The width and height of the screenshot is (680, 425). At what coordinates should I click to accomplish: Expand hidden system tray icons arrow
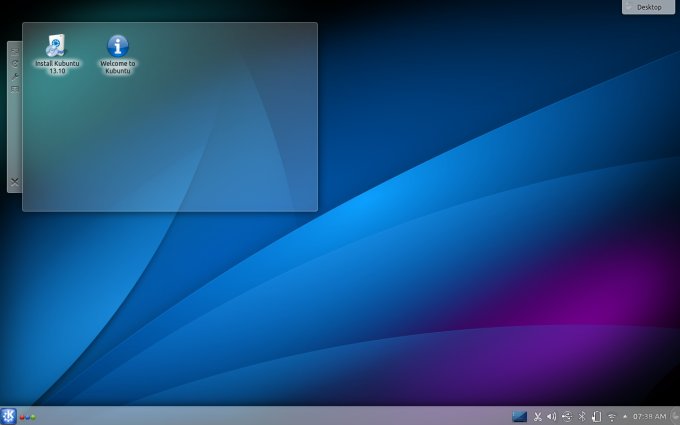pos(625,417)
